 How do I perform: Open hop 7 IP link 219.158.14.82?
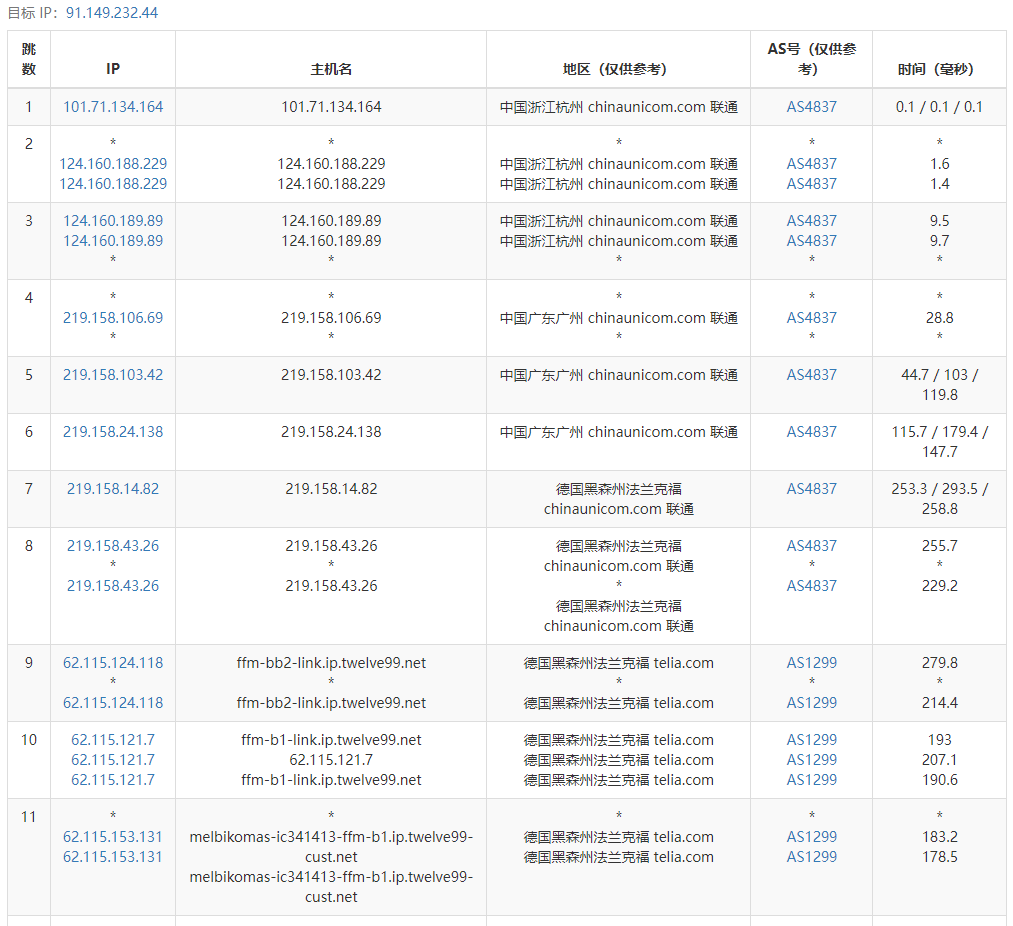pyautogui.click(x=113, y=489)
